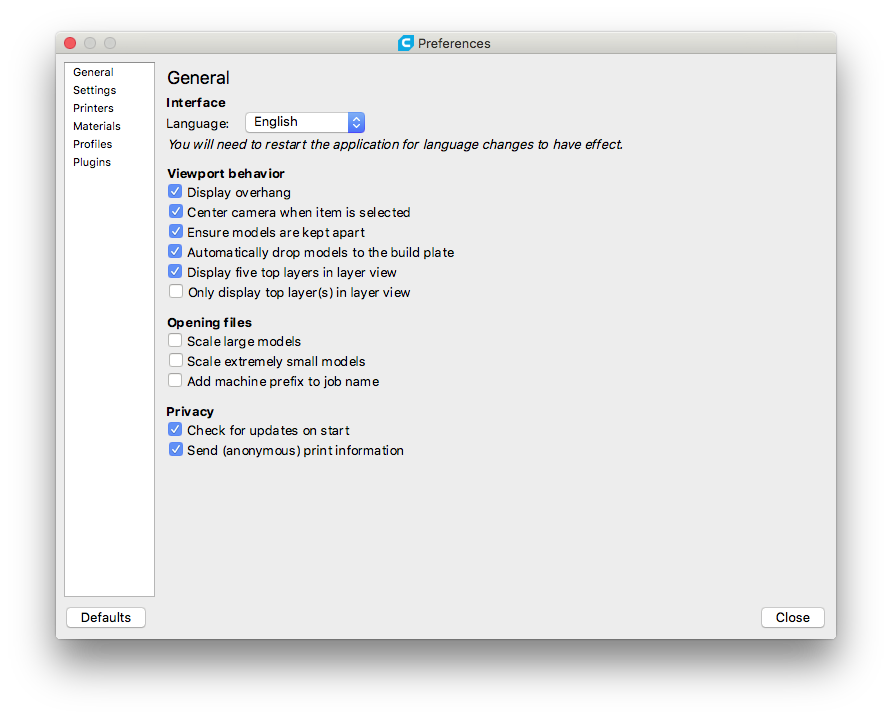Click the Close button at bottom right

pos(792,617)
